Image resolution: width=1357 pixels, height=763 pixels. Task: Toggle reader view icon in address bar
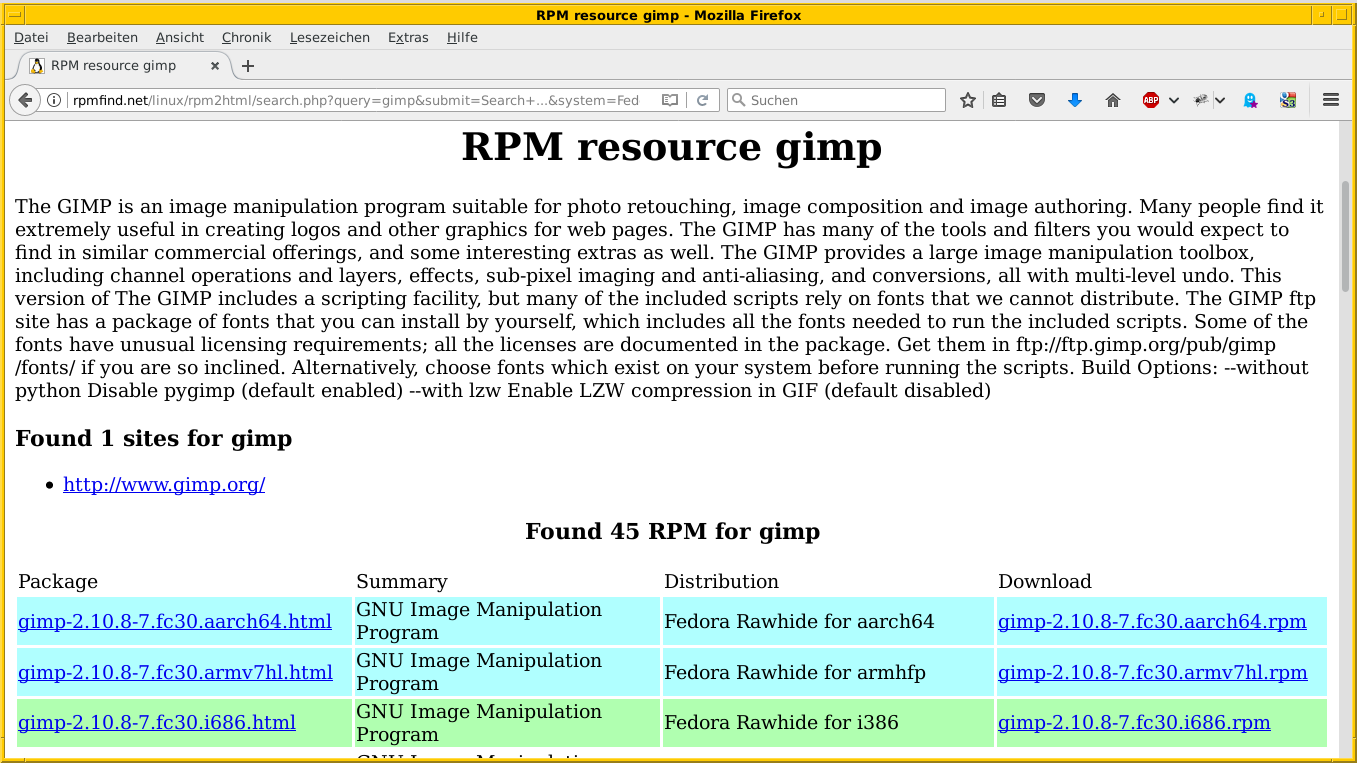(x=670, y=100)
